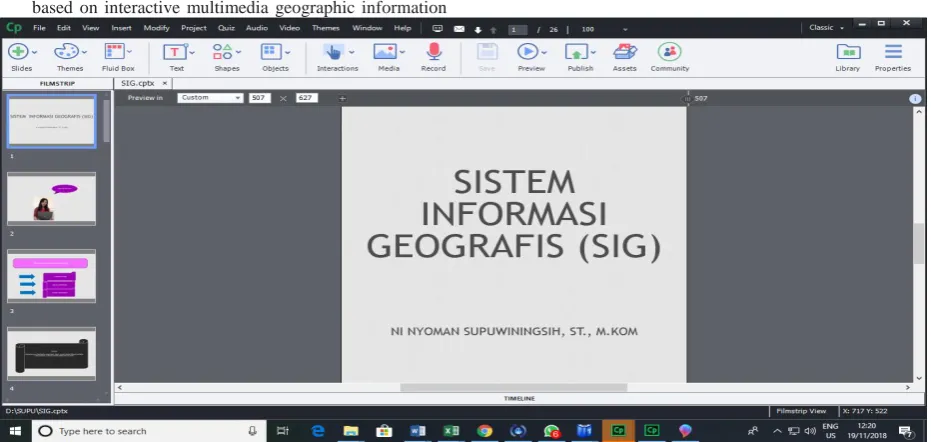Expand the Themes dropdown arrow
This screenshot has height=442, width=931.
coord(84,52)
